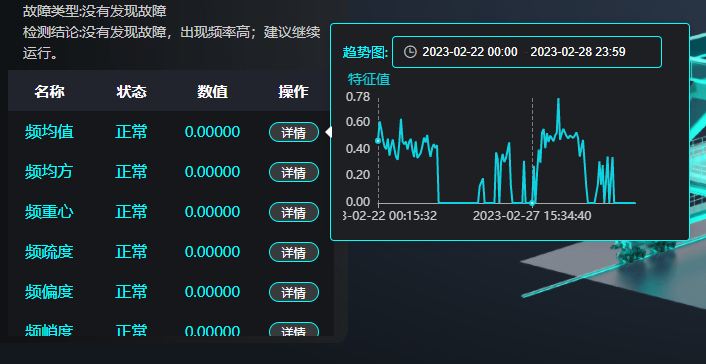Click the 频均值 name cell
The height and width of the screenshot is (364, 706).
click(49, 132)
